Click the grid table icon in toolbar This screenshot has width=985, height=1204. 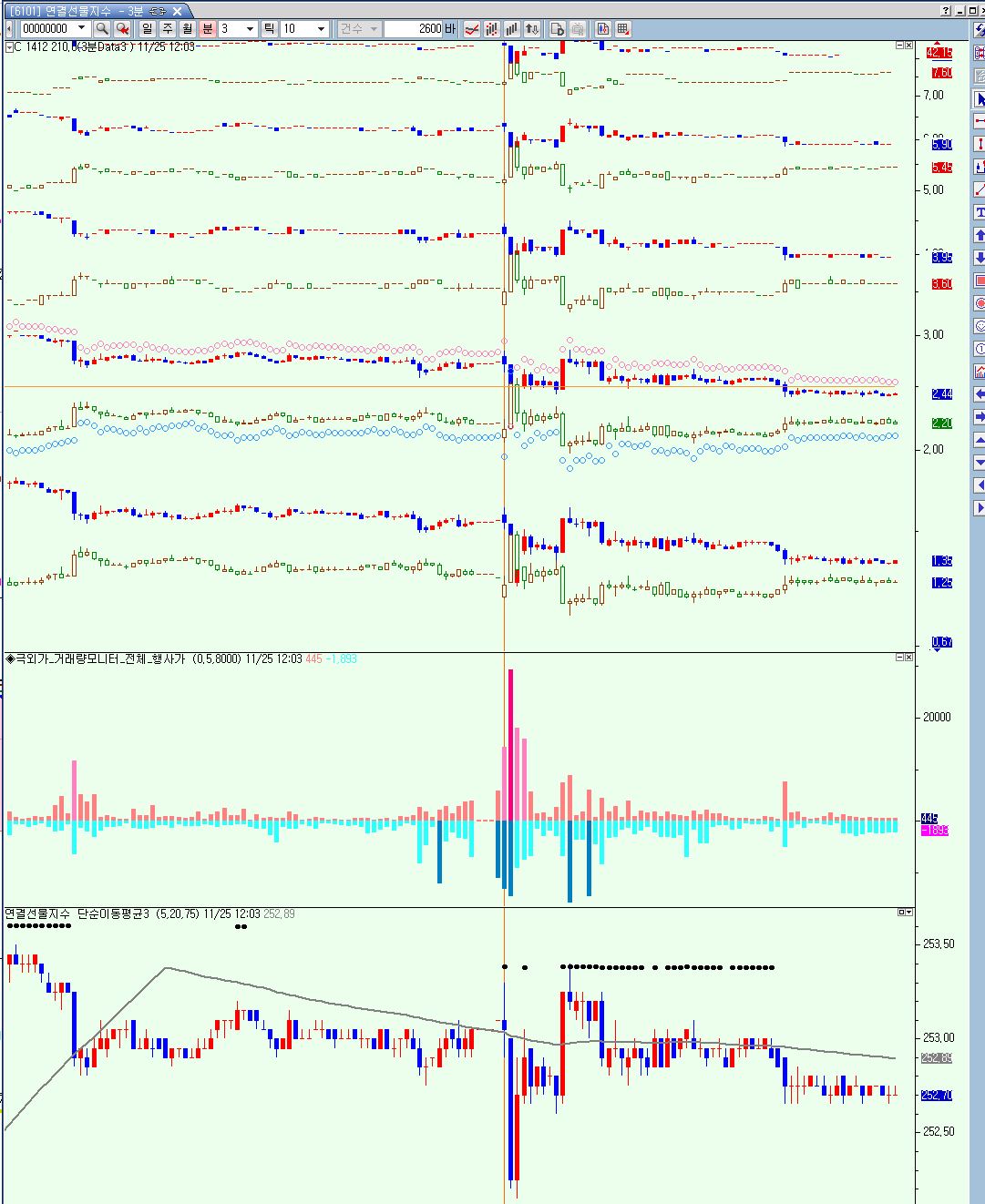[x=623, y=29]
